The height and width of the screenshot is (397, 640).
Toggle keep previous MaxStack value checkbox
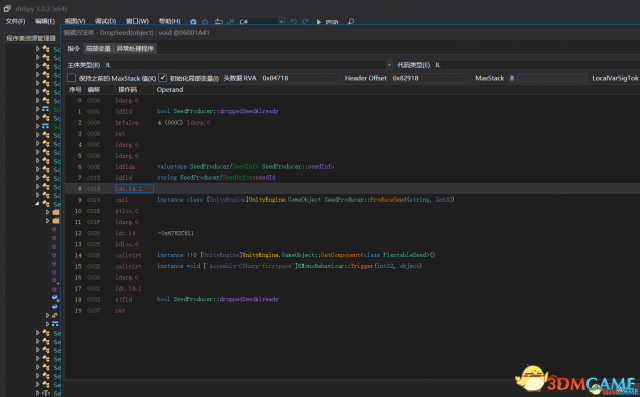(x=71, y=78)
